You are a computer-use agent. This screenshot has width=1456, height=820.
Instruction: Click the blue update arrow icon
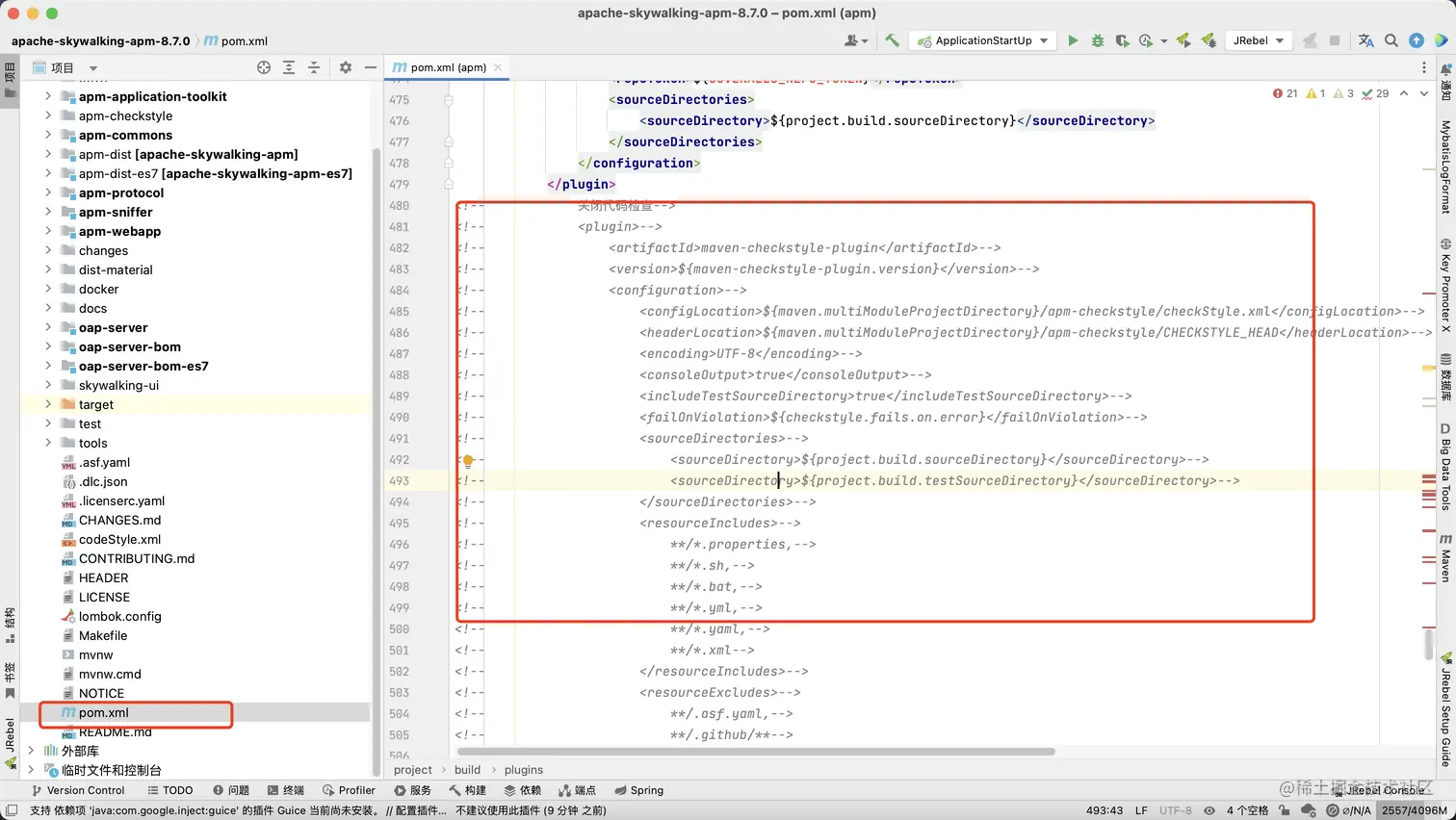pyautogui.click(x=1417, y=40)
